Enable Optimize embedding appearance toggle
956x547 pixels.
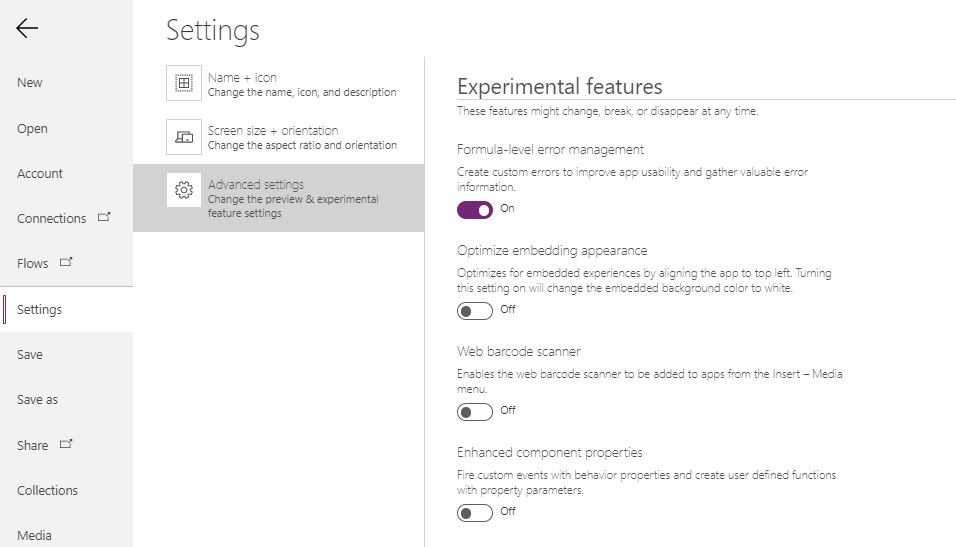click(x=475, y=311)
